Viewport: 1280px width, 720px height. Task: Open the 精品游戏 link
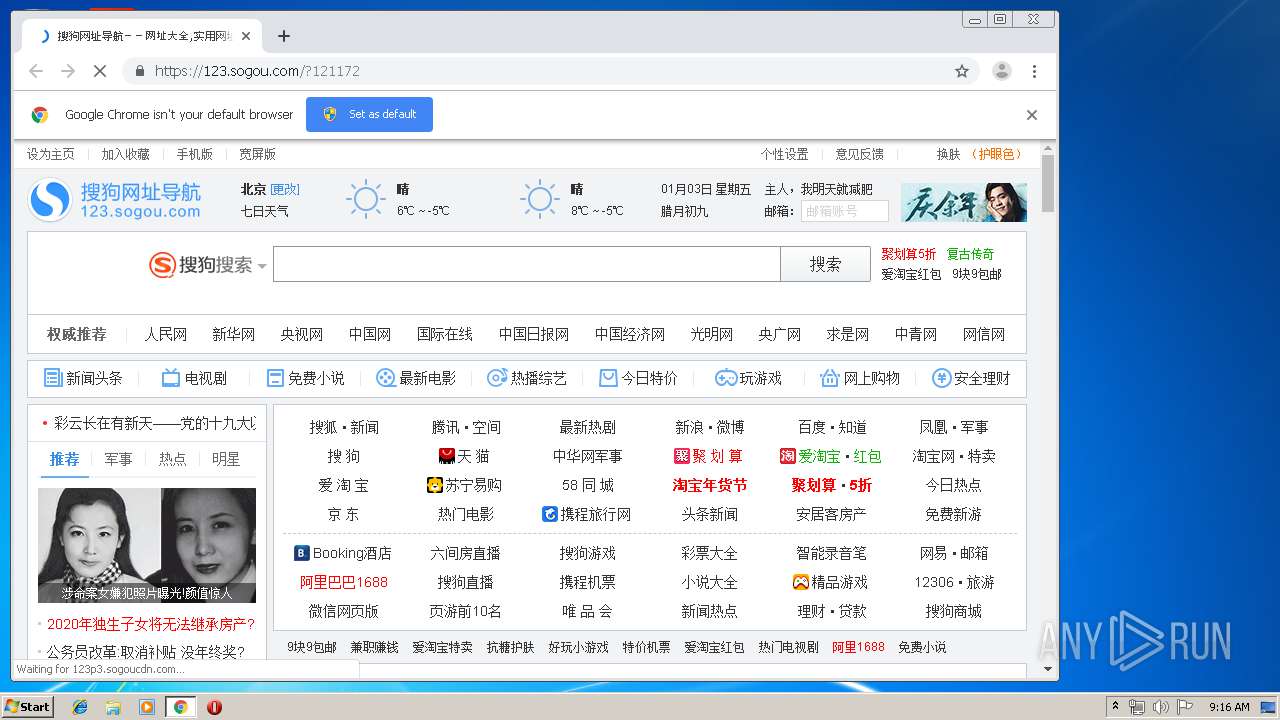coord(830,582)
